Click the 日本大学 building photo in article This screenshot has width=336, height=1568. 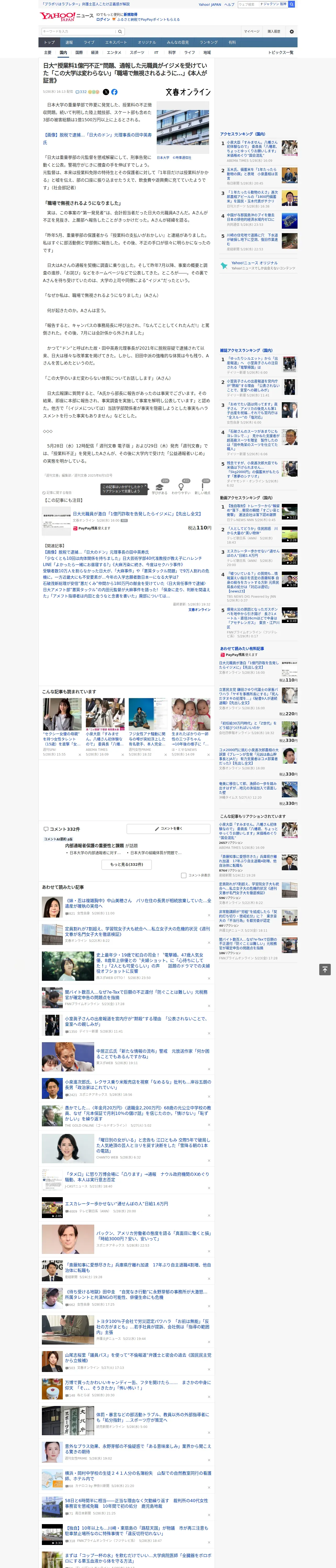coord(182,128)
